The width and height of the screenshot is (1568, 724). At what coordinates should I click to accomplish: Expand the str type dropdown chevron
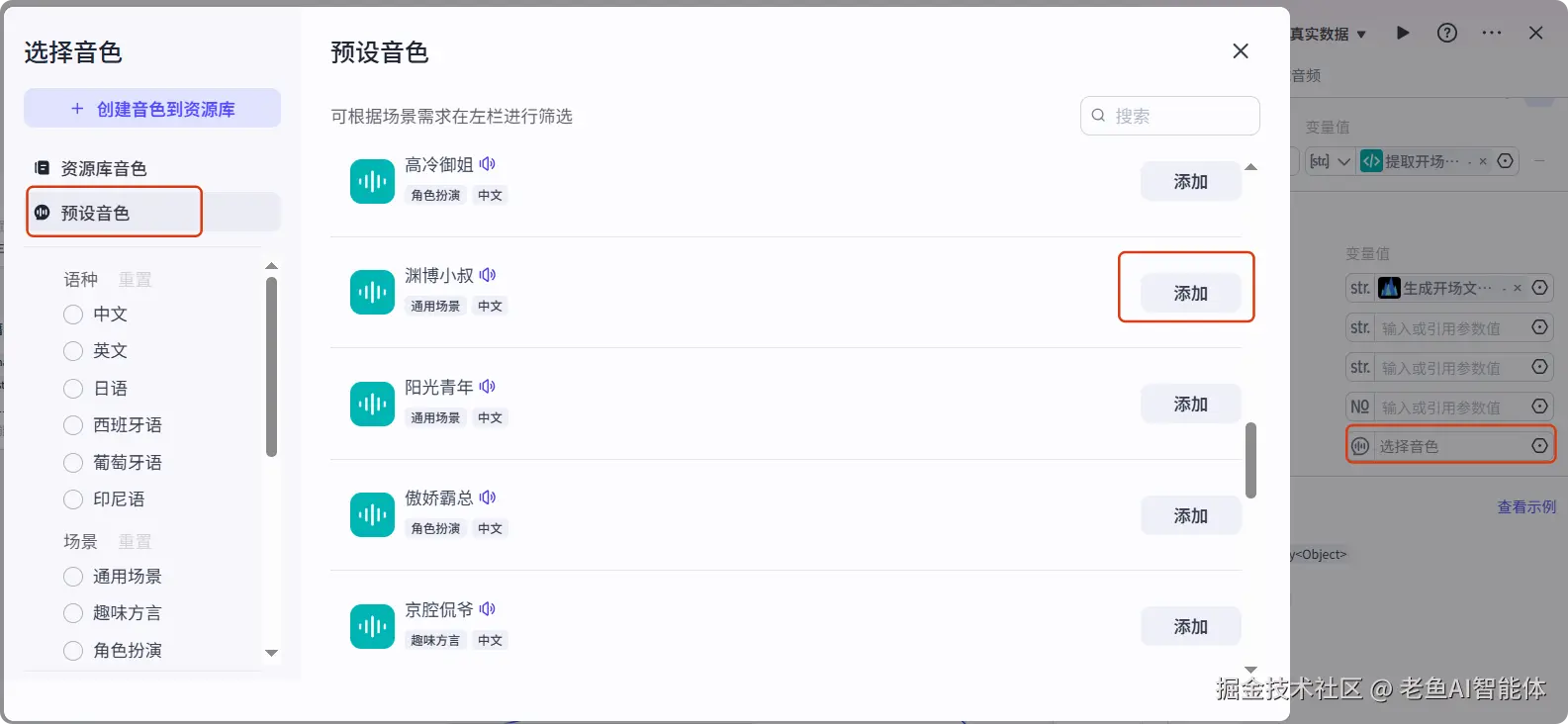[x=1343, y=161]
